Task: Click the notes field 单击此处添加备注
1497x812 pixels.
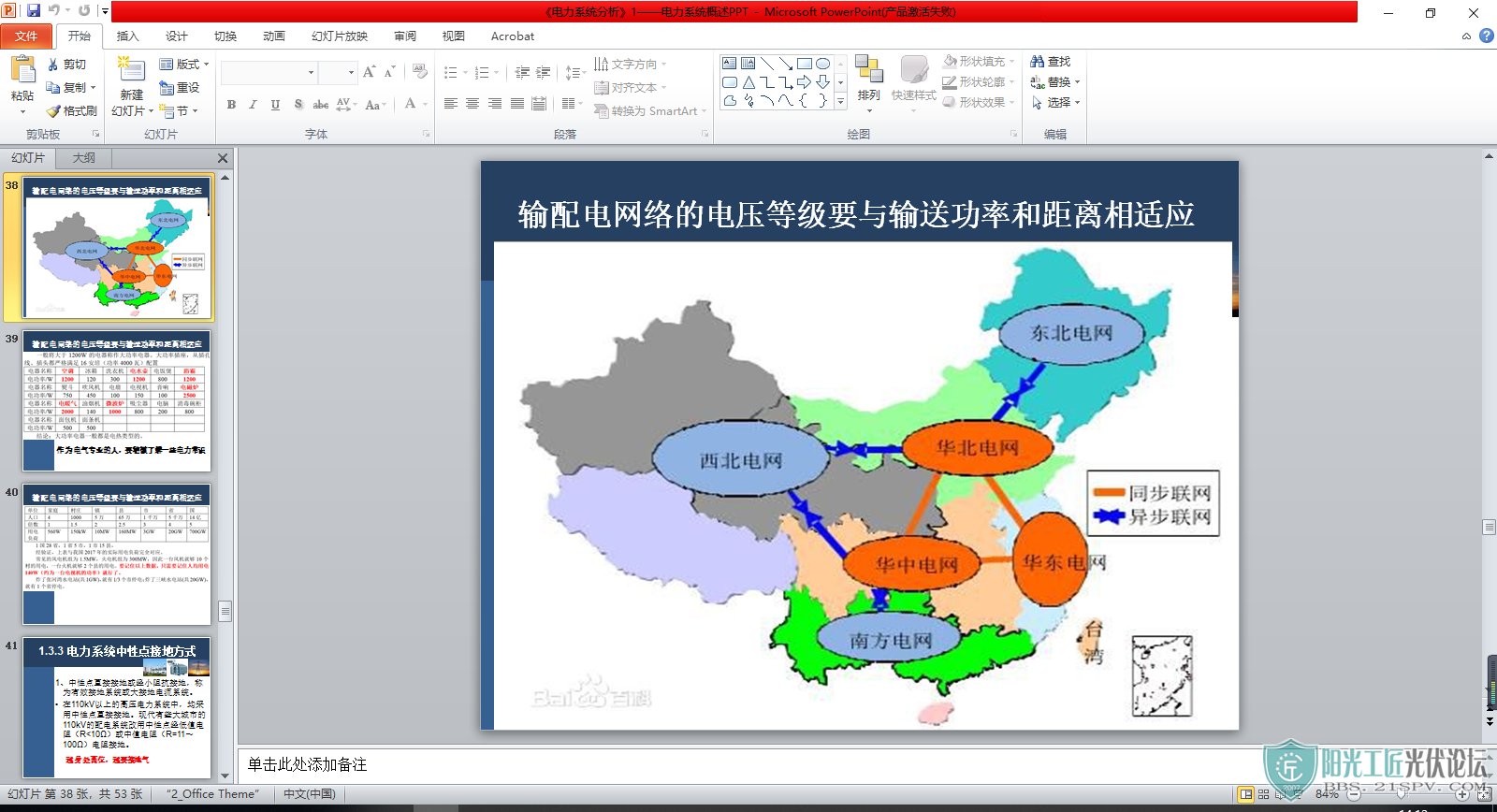Action: pos(307,764)
